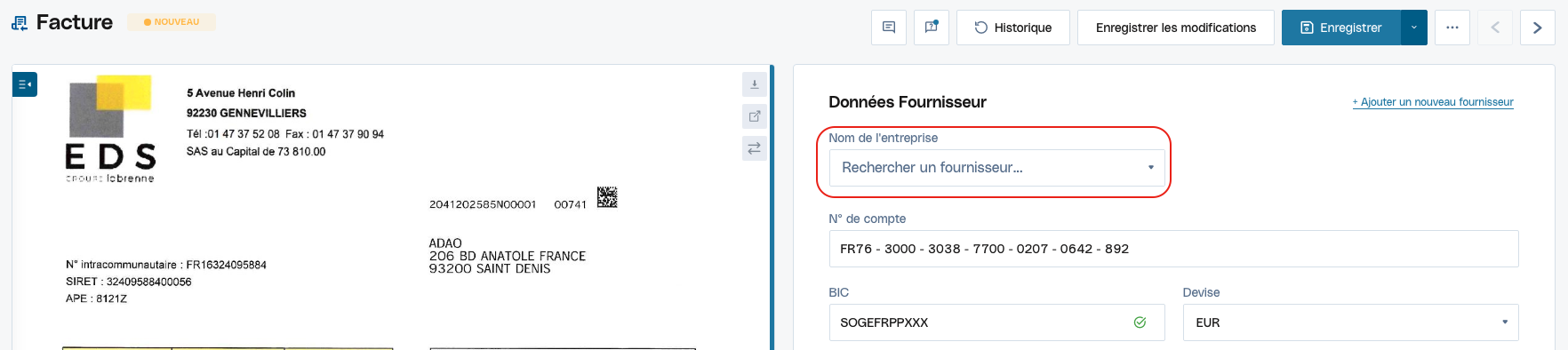Click the NOUVEAU status badge
Viewport: 1568px width, 350px height.
(172, 22)
